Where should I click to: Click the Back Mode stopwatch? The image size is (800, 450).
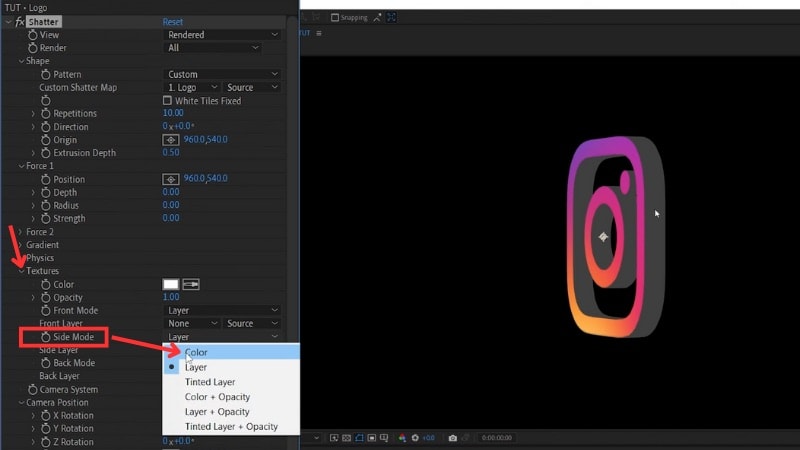(x=45, y=363)
